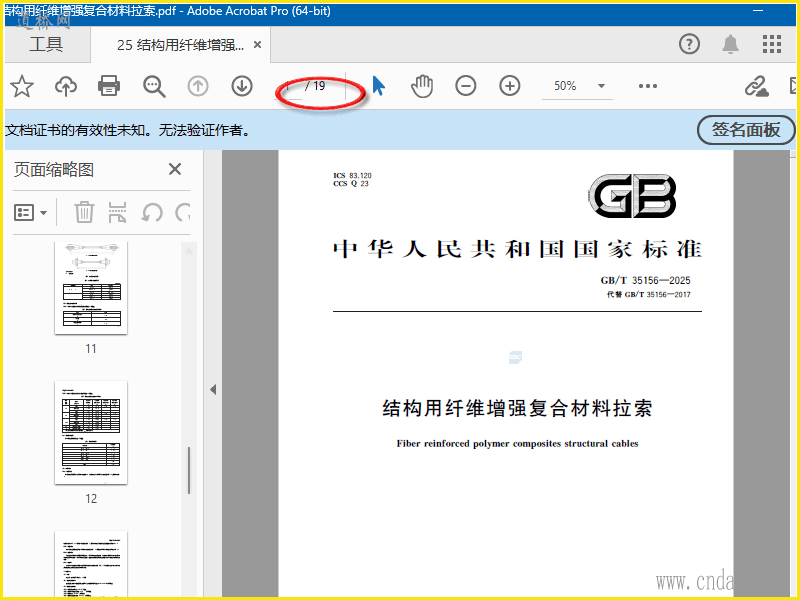This screenshot has width=800, height=600.
Task: Open the help question mark
Action: [x=689, y=44]
